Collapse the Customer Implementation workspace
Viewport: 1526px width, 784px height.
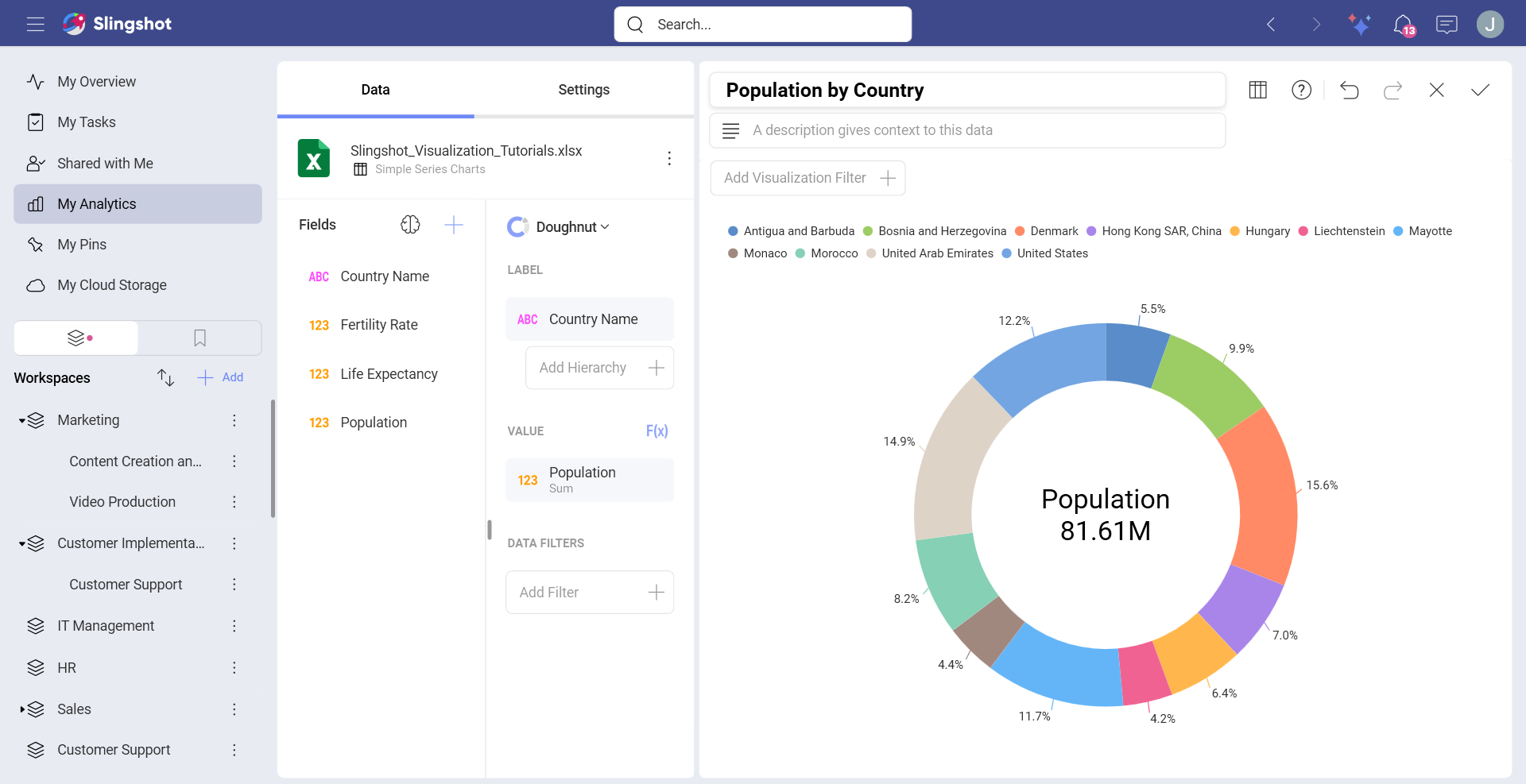22,544
